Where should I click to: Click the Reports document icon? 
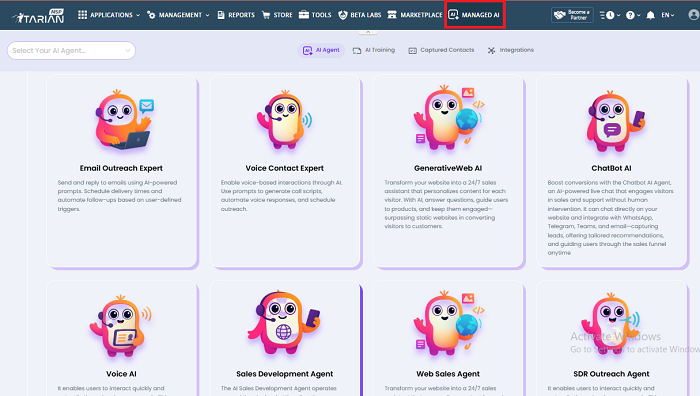point(221,15)
